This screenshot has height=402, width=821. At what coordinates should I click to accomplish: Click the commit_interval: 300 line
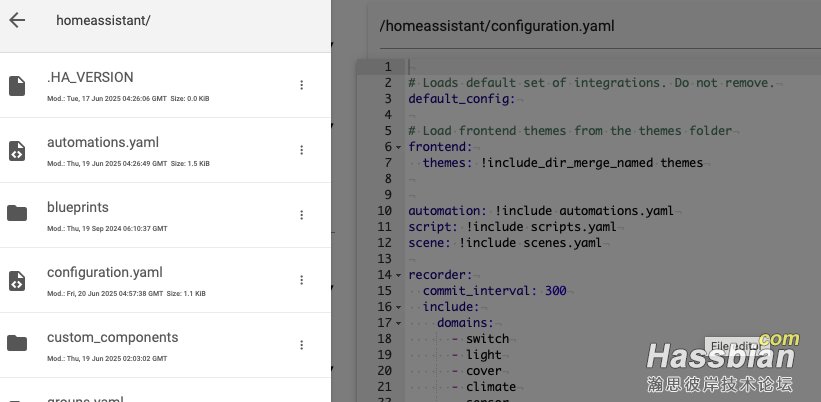pos(494,291)
